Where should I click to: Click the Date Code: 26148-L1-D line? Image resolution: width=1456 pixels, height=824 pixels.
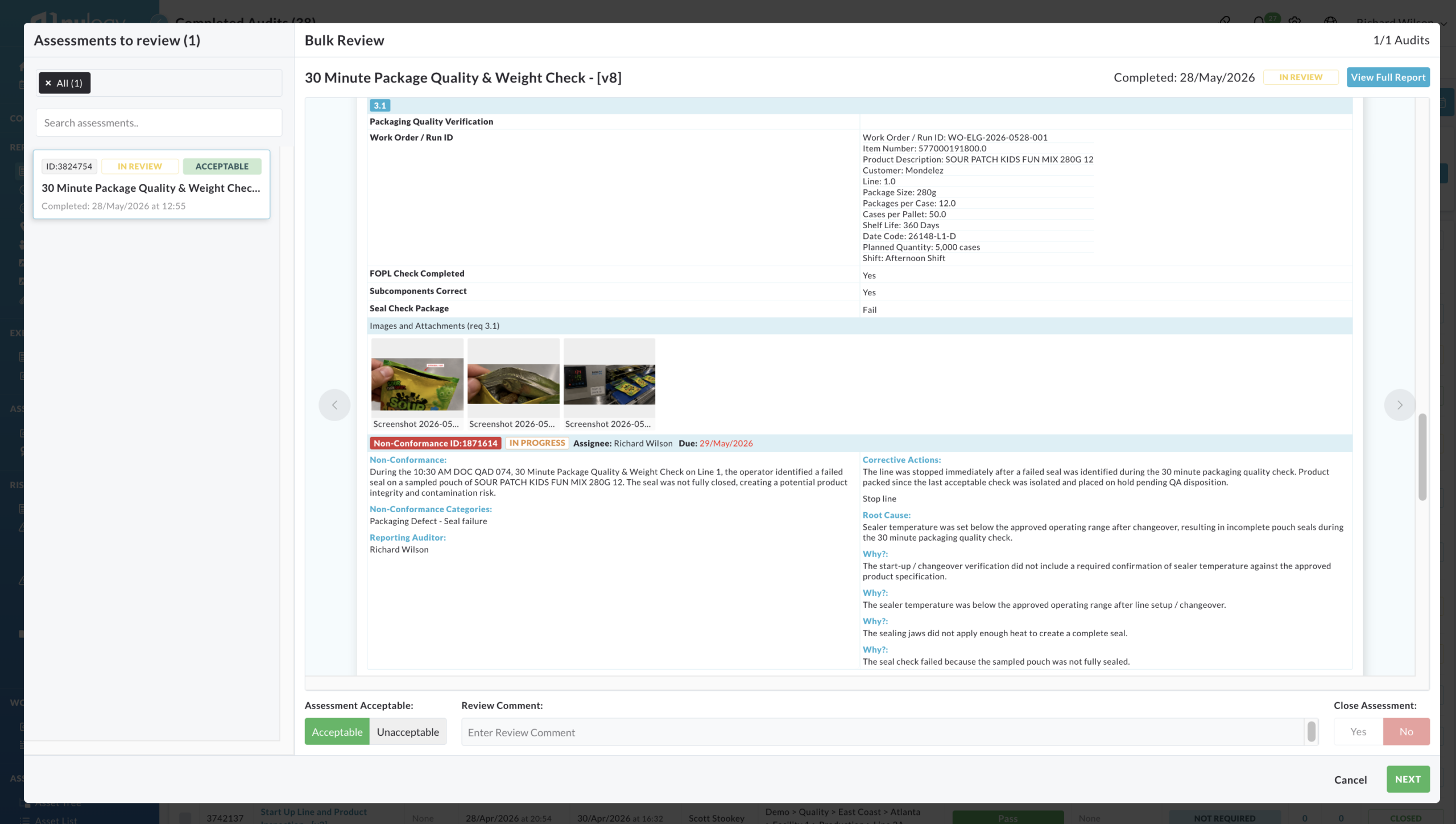[x=909, y=236]
